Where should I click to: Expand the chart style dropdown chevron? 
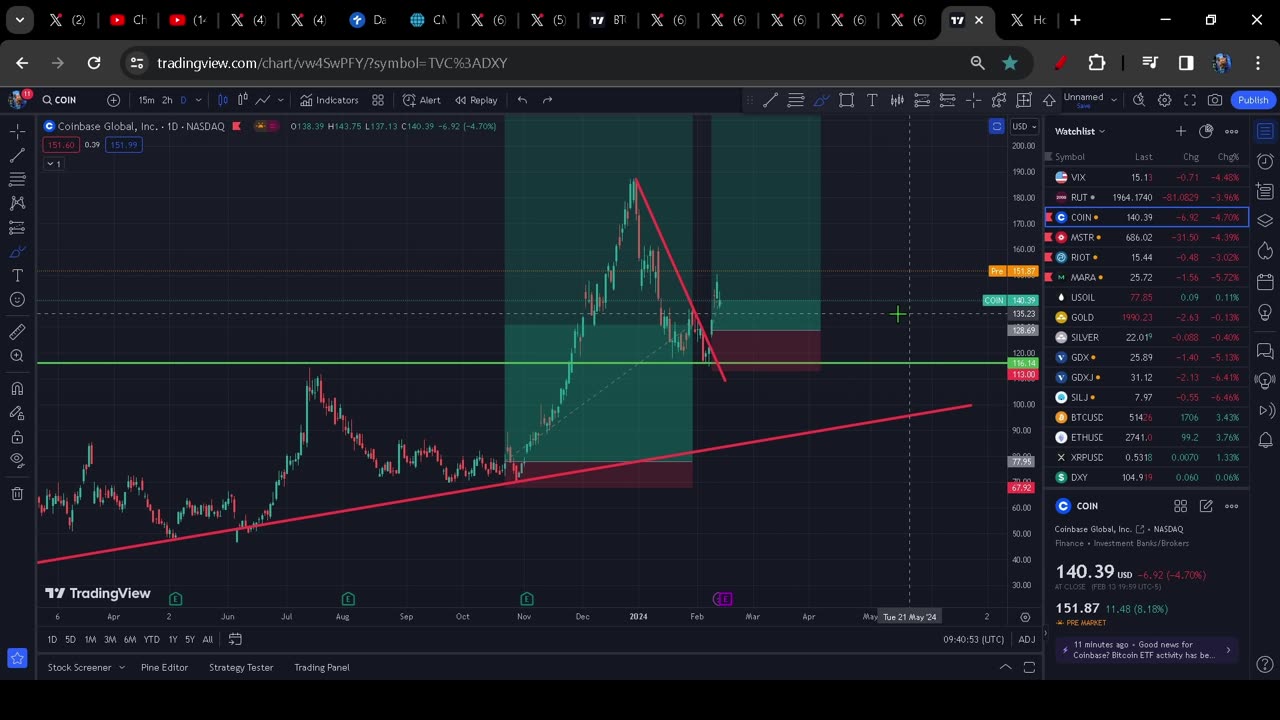tap(280, 100)
